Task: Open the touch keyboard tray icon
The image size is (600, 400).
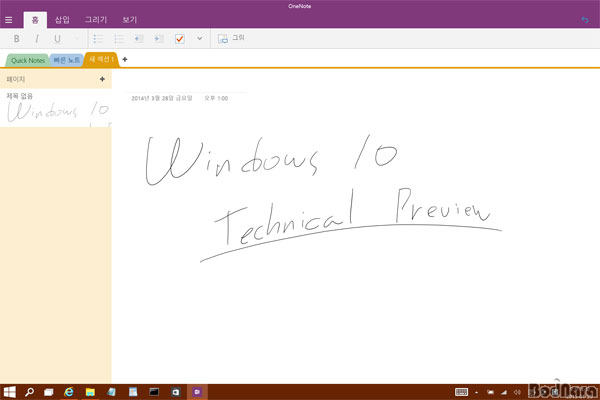Action: click(x=461, y=392)
